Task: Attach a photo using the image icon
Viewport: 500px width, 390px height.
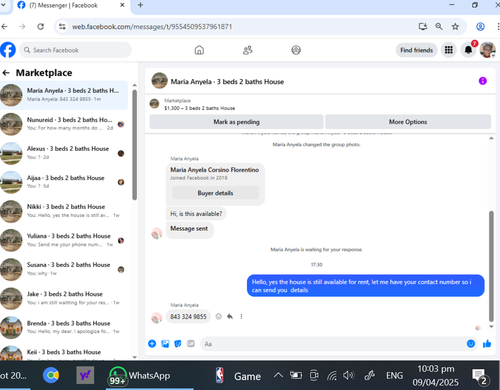Action: (165, 344)
